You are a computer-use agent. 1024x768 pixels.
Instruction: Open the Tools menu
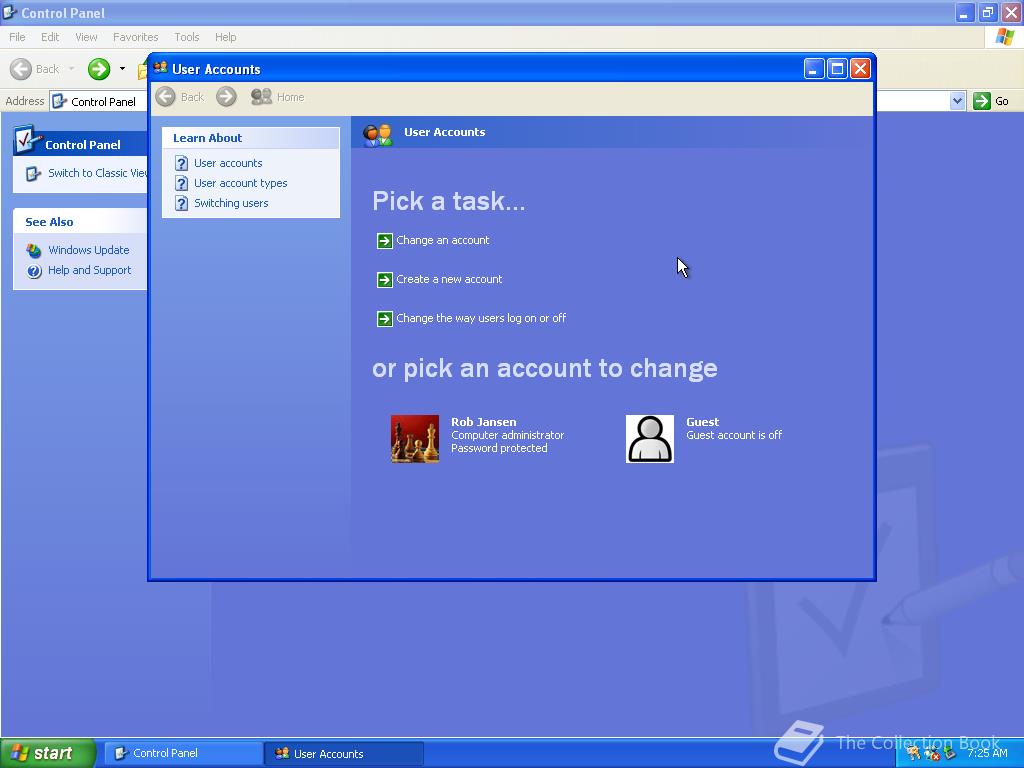point(186,36)
